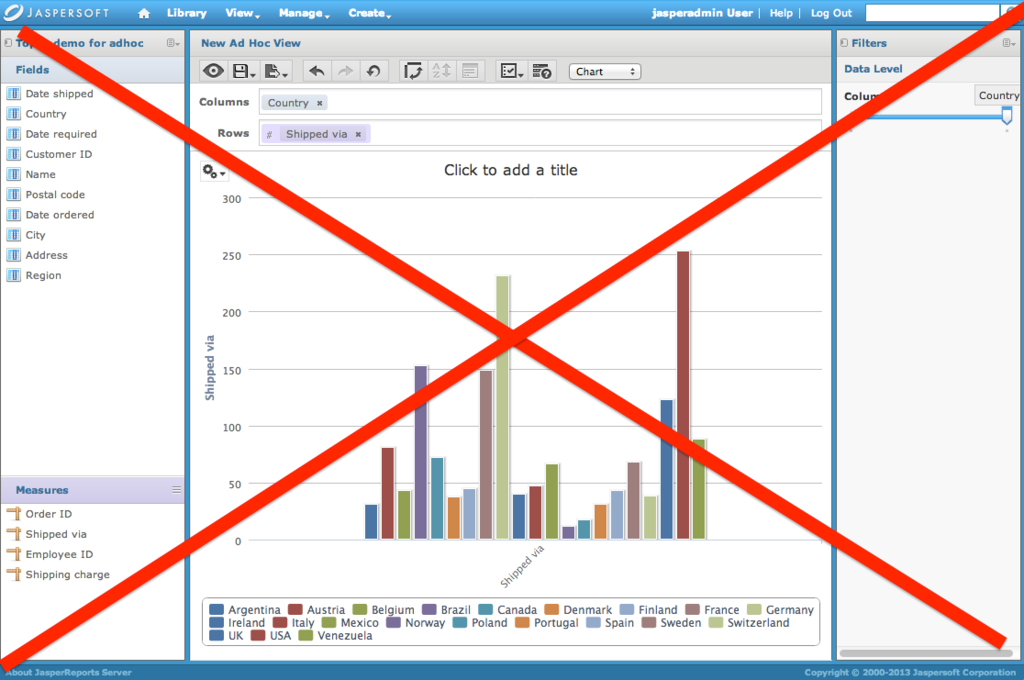
Task: Select the Address field
Action: 46,255
